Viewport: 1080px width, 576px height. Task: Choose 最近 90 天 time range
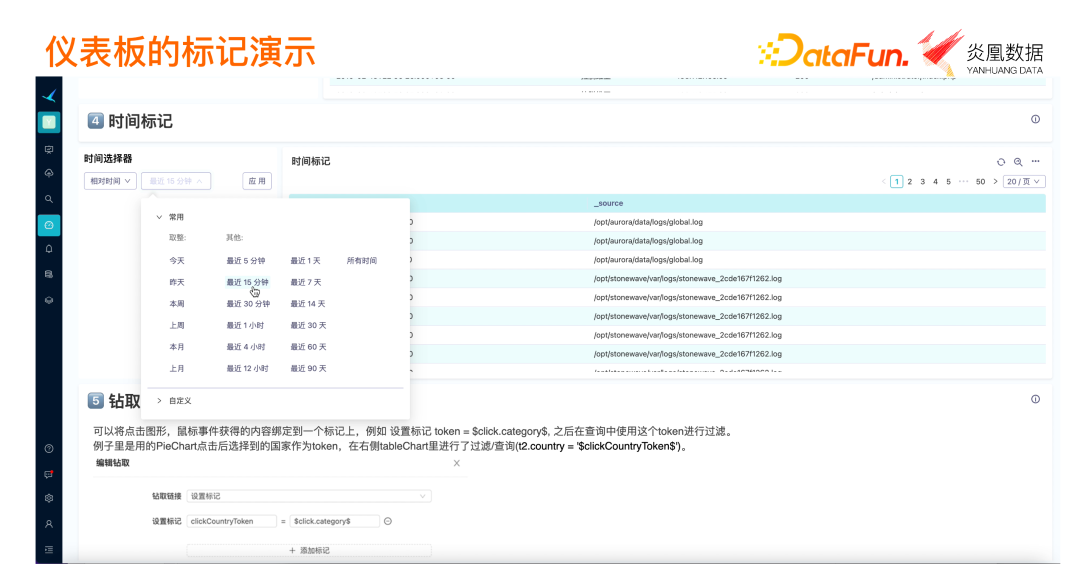click(308, 369)
